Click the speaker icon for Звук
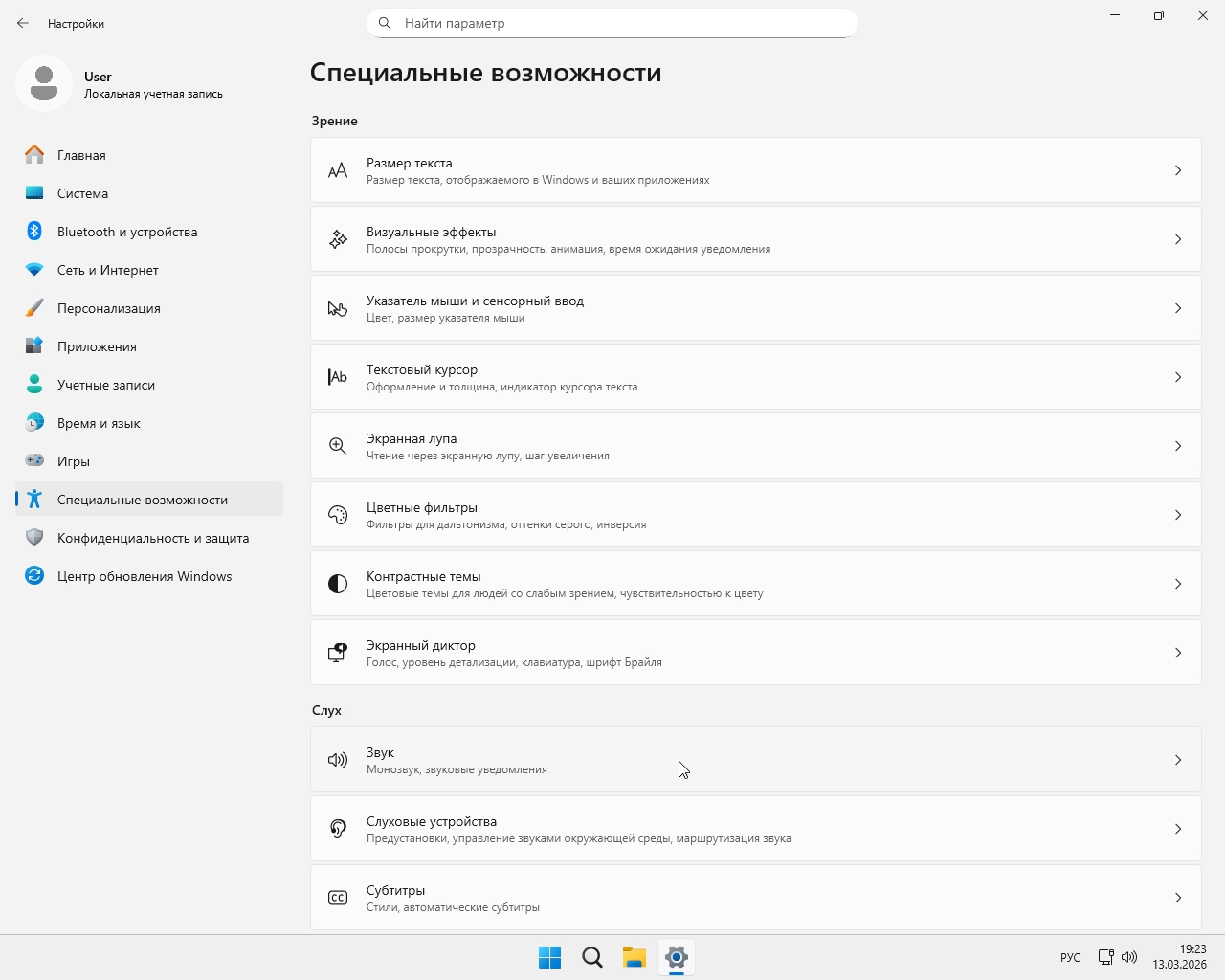 [x=338, y=760]
